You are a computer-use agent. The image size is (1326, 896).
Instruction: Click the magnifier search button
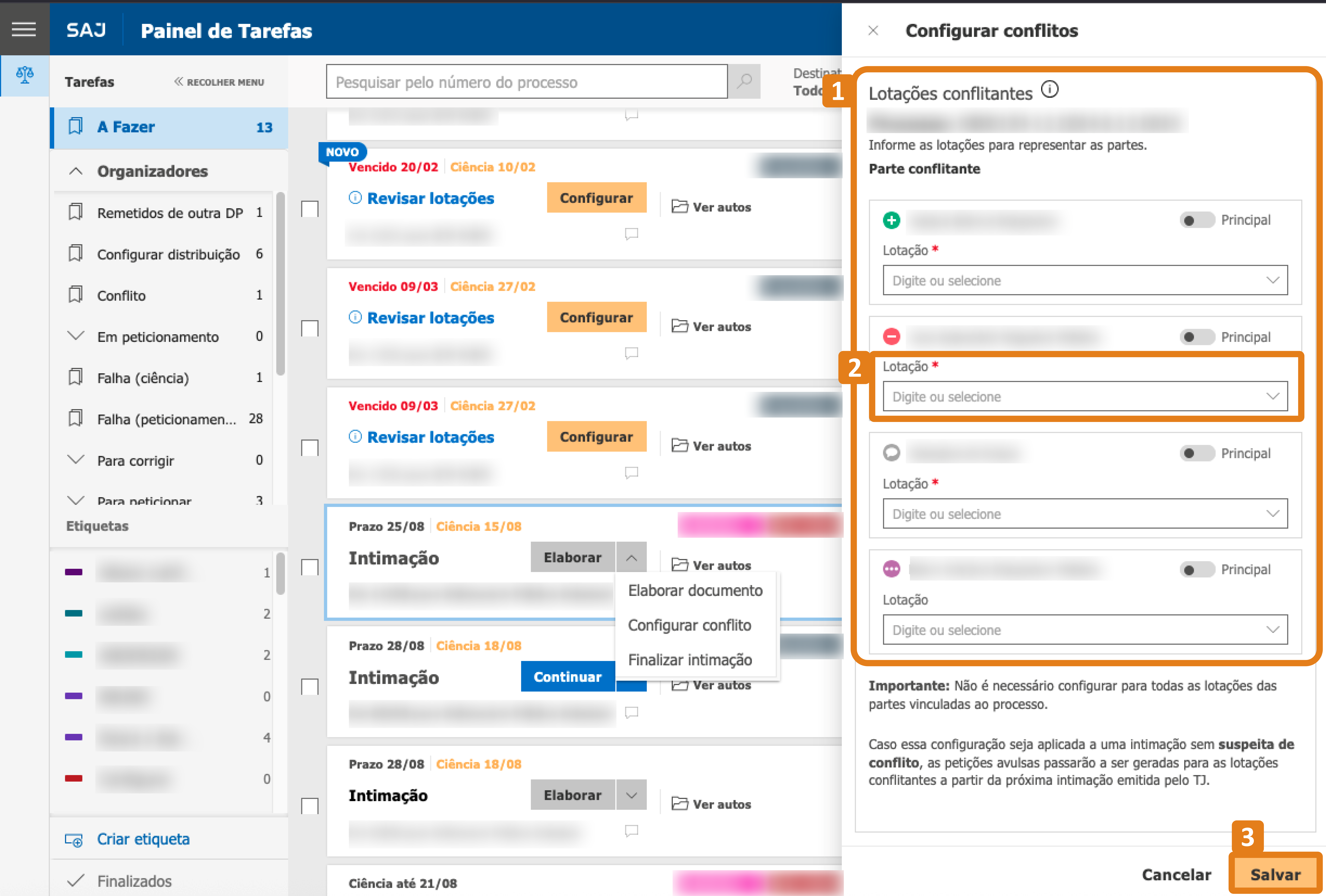click(x=744, y=82)
